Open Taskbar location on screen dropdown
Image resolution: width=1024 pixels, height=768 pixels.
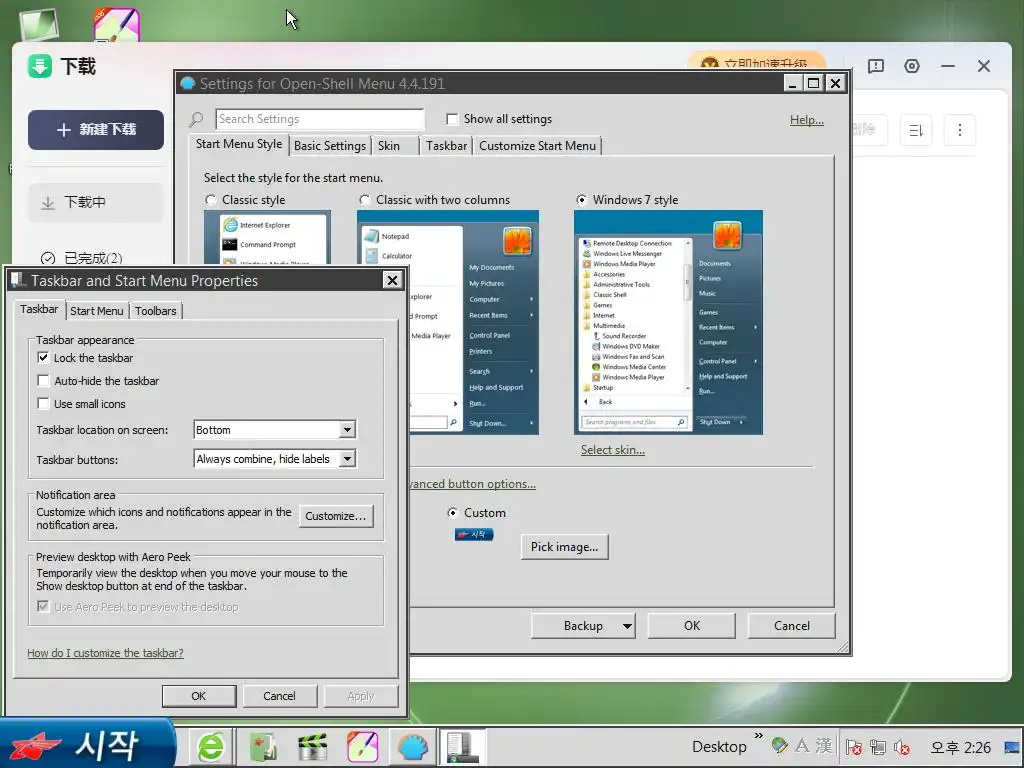click(275, 430)
